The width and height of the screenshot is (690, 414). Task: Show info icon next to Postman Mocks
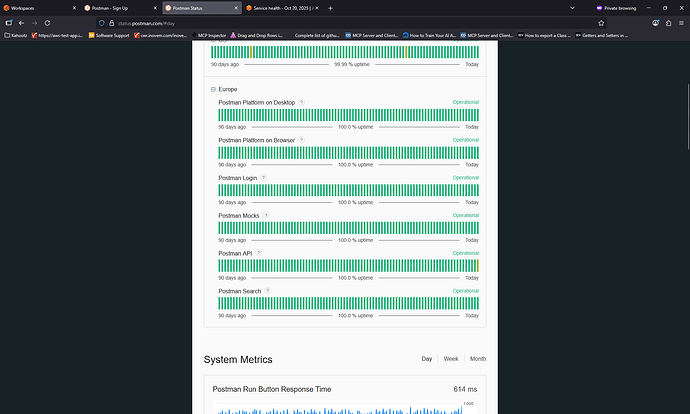click(x=266, y=215)
